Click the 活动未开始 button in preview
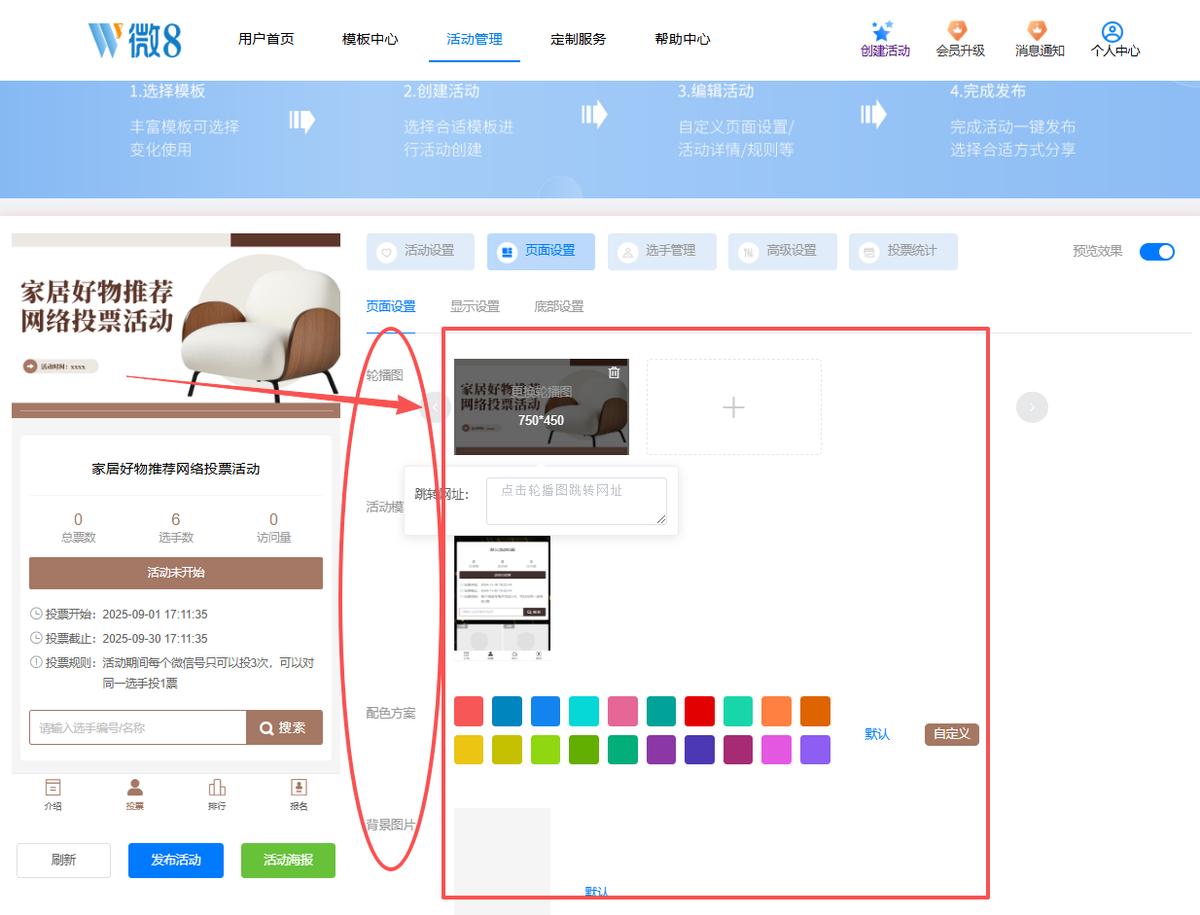This screenshot has width=1200, height=915. click(x=176, y=573)
